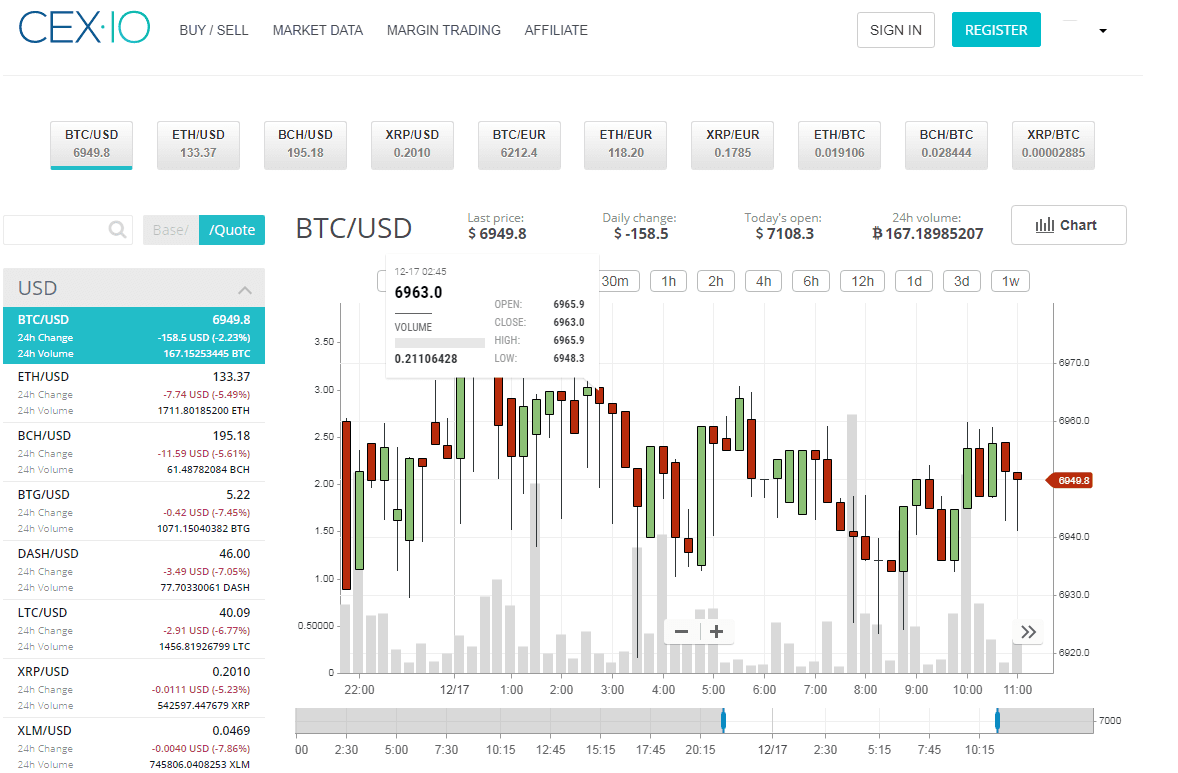Click the bar chart icon in the Chart button

click(x=1044, y=225)
